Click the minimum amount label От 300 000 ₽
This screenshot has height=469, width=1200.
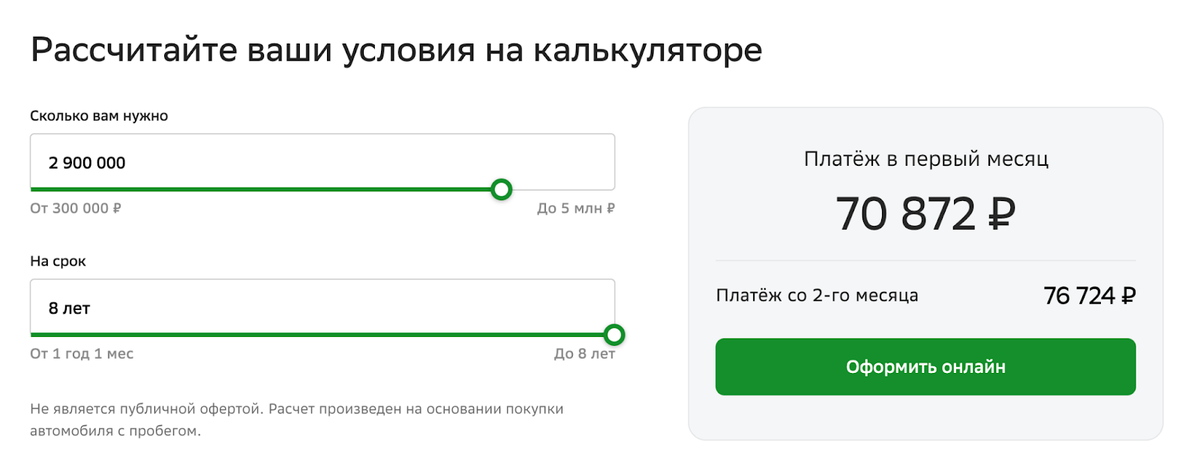point(76,209)
